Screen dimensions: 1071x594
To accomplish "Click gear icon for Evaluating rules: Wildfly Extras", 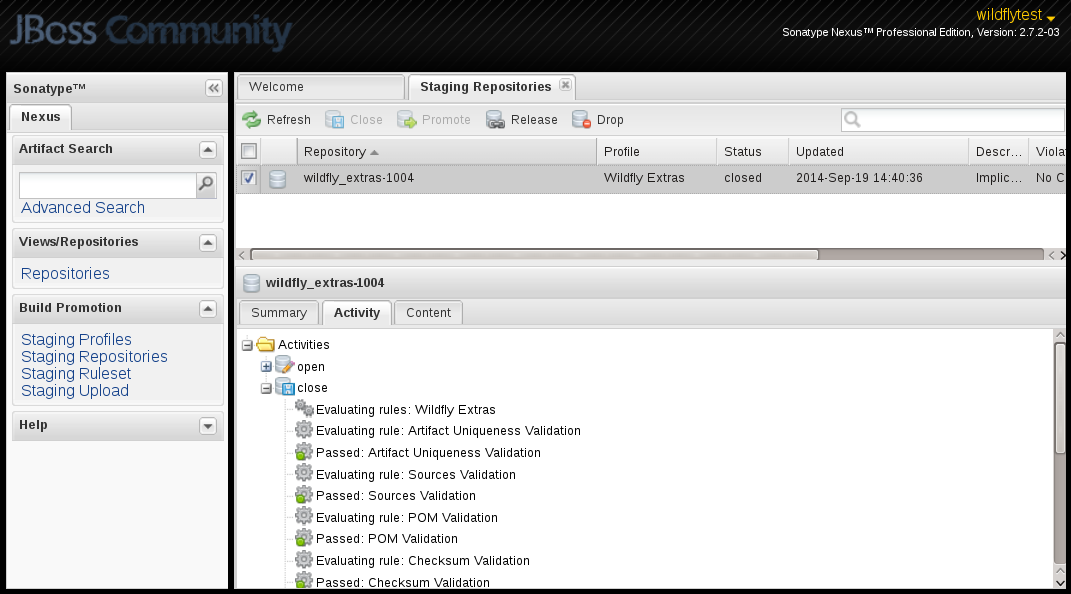I will point(304,409).
